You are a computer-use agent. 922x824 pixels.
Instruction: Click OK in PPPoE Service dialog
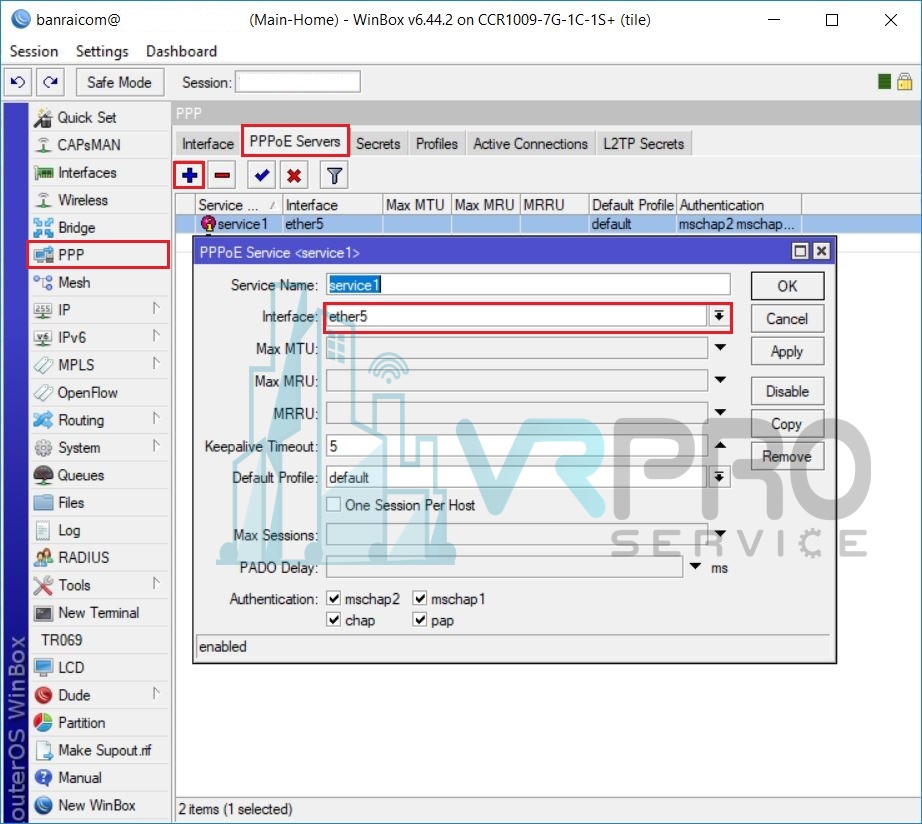787,286
